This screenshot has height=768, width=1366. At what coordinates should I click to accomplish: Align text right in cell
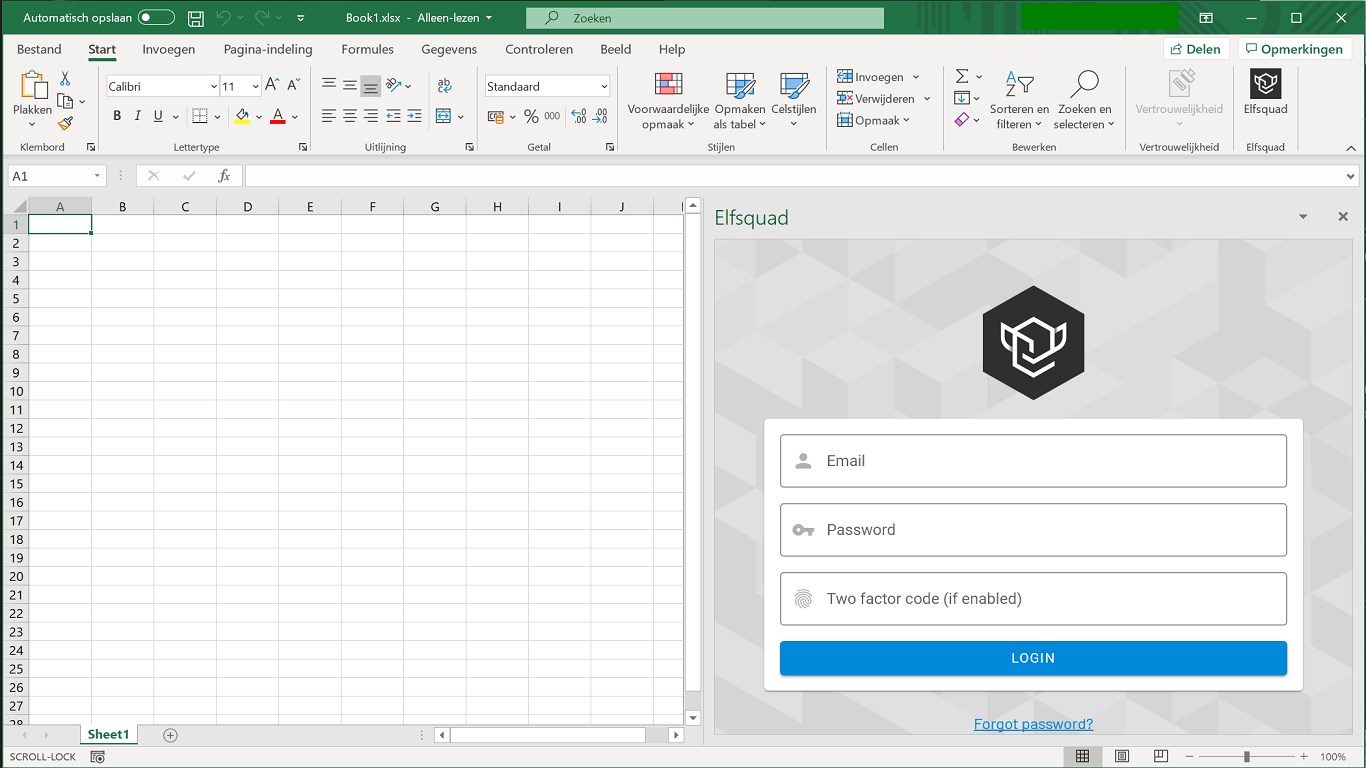coord(370,117)
